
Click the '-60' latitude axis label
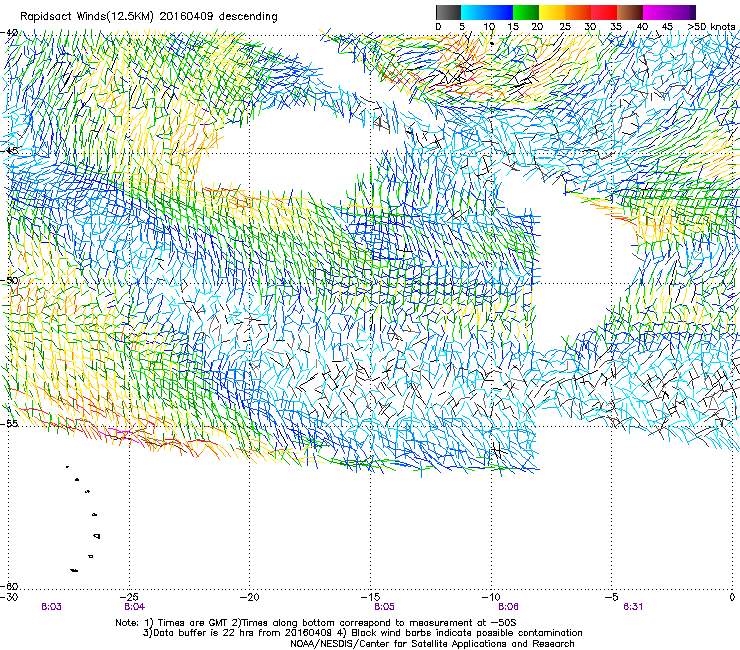pyautogui.click(x=9, y=586)
